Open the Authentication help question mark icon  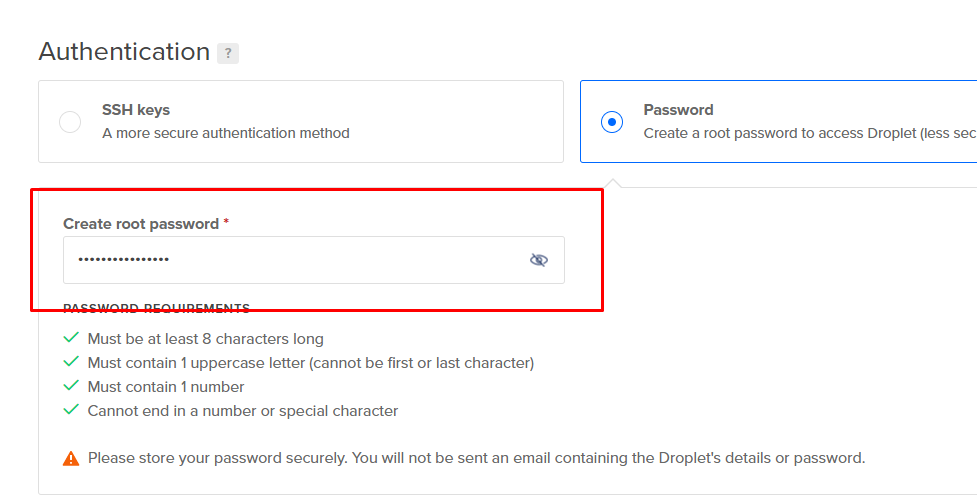click(227, 53)
